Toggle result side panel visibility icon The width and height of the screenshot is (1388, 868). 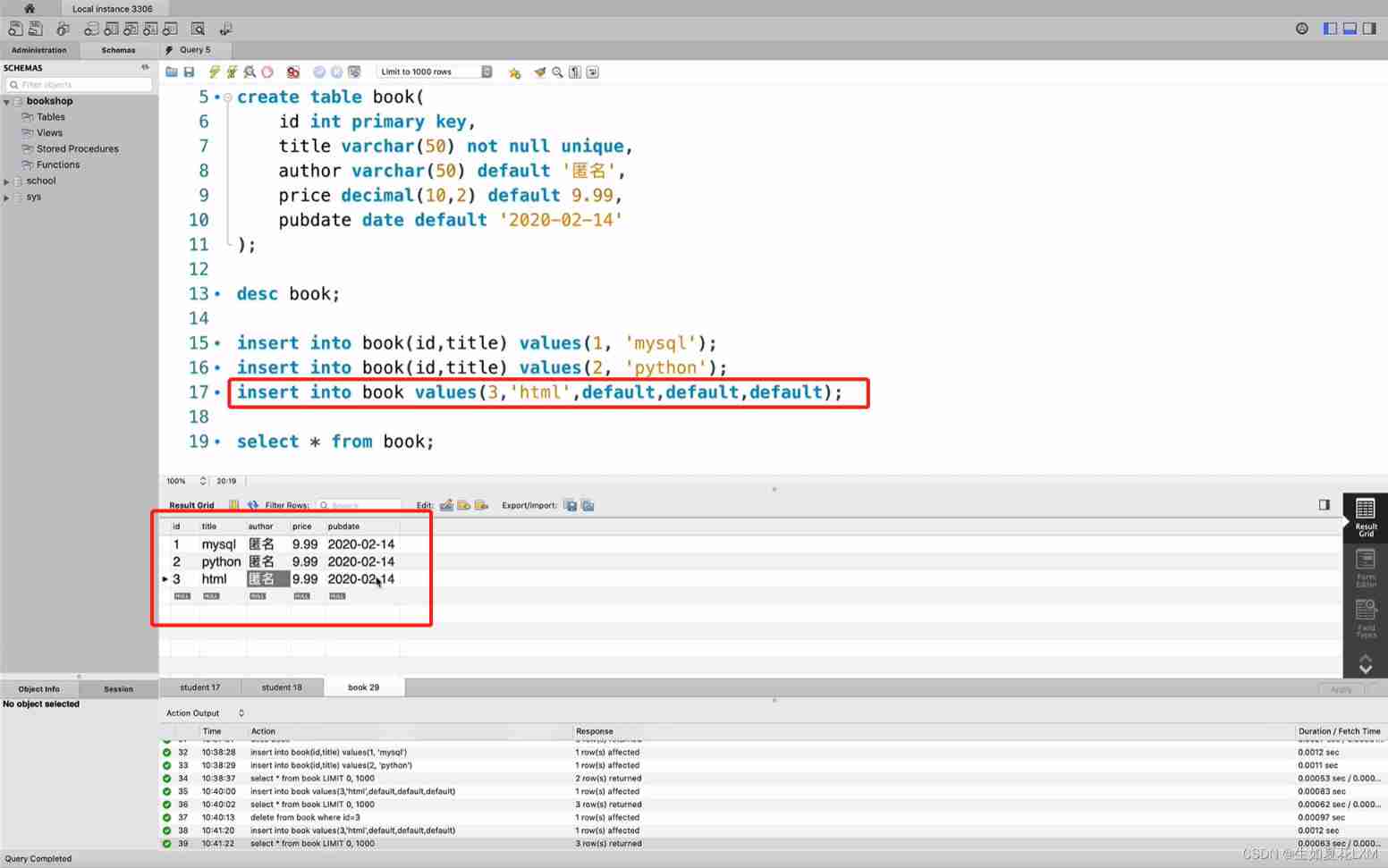tap(1325, 505)
